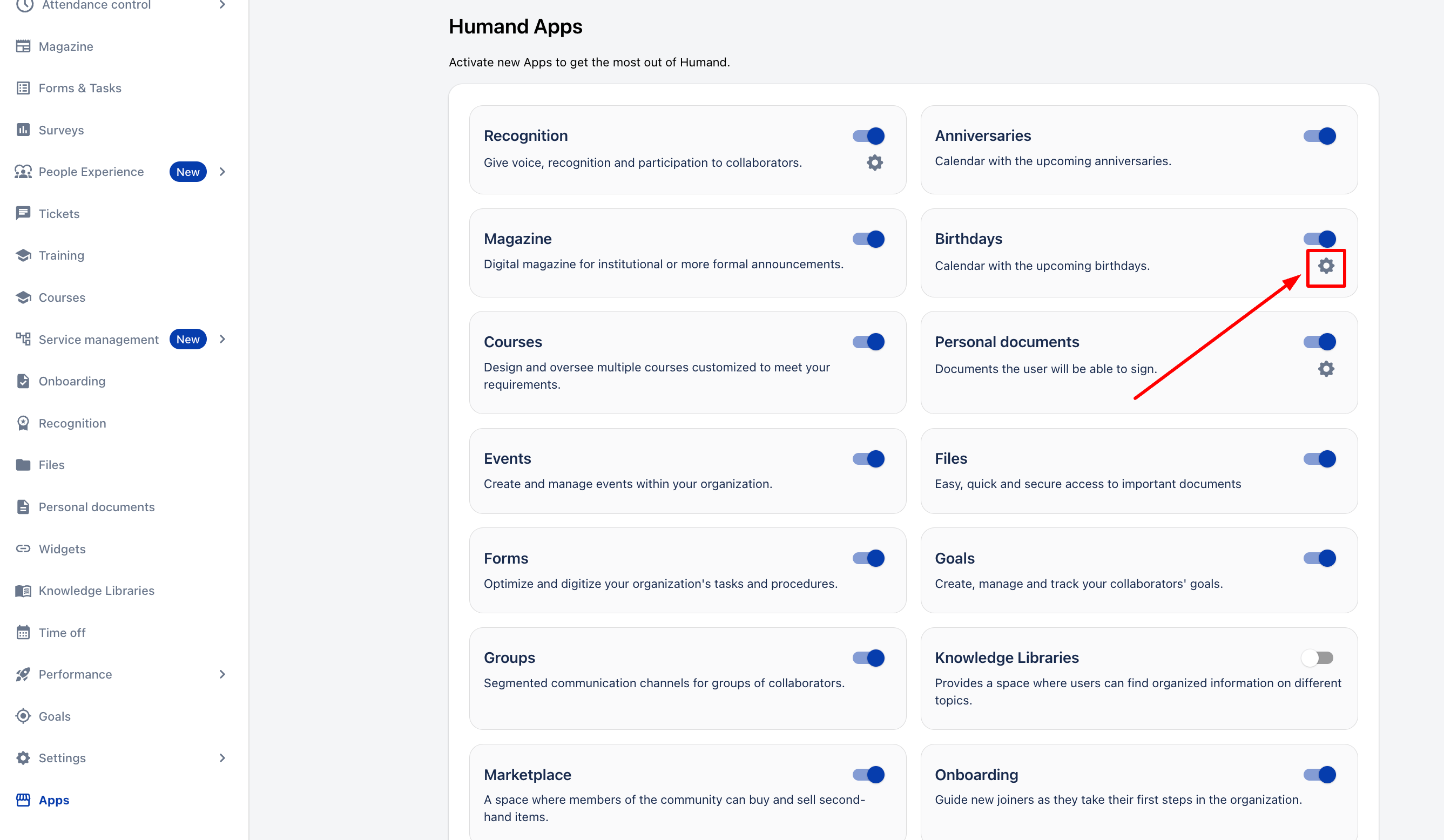Viewport: 1444px width, 840px height.
Task: Open the Apps sidebar link
Action: [x=53, y=800]
